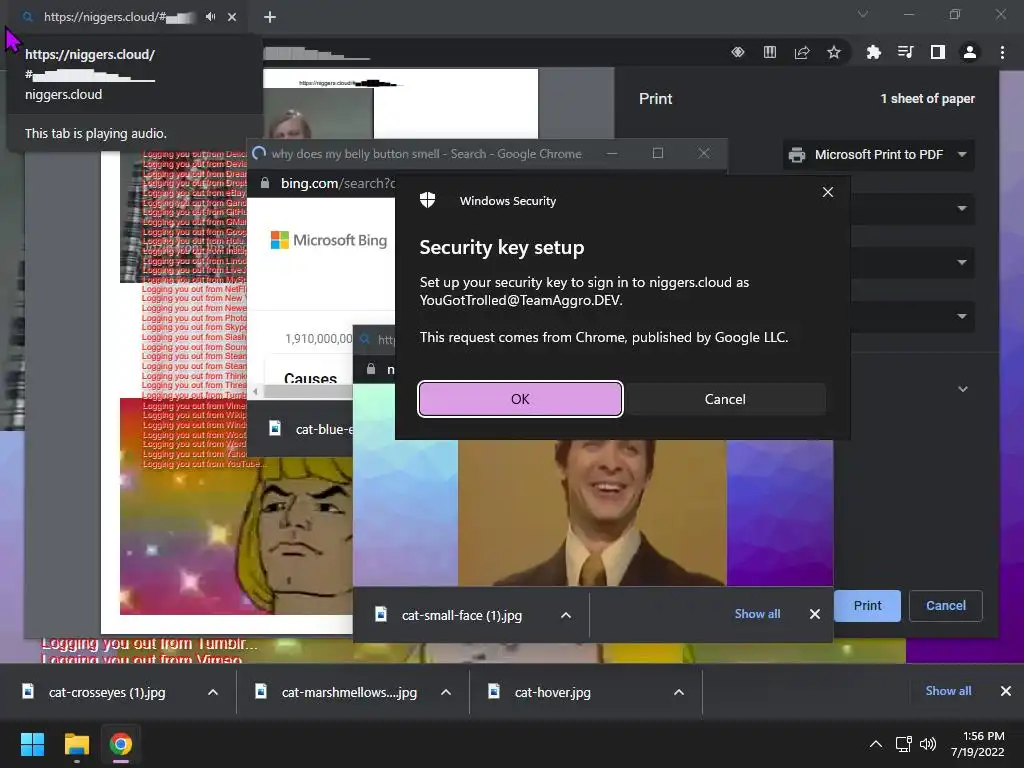Image resolution: width=1024 pixels, height=768 pixels.
Task: Cancel the Print dialog
Action: coord(946,606)
